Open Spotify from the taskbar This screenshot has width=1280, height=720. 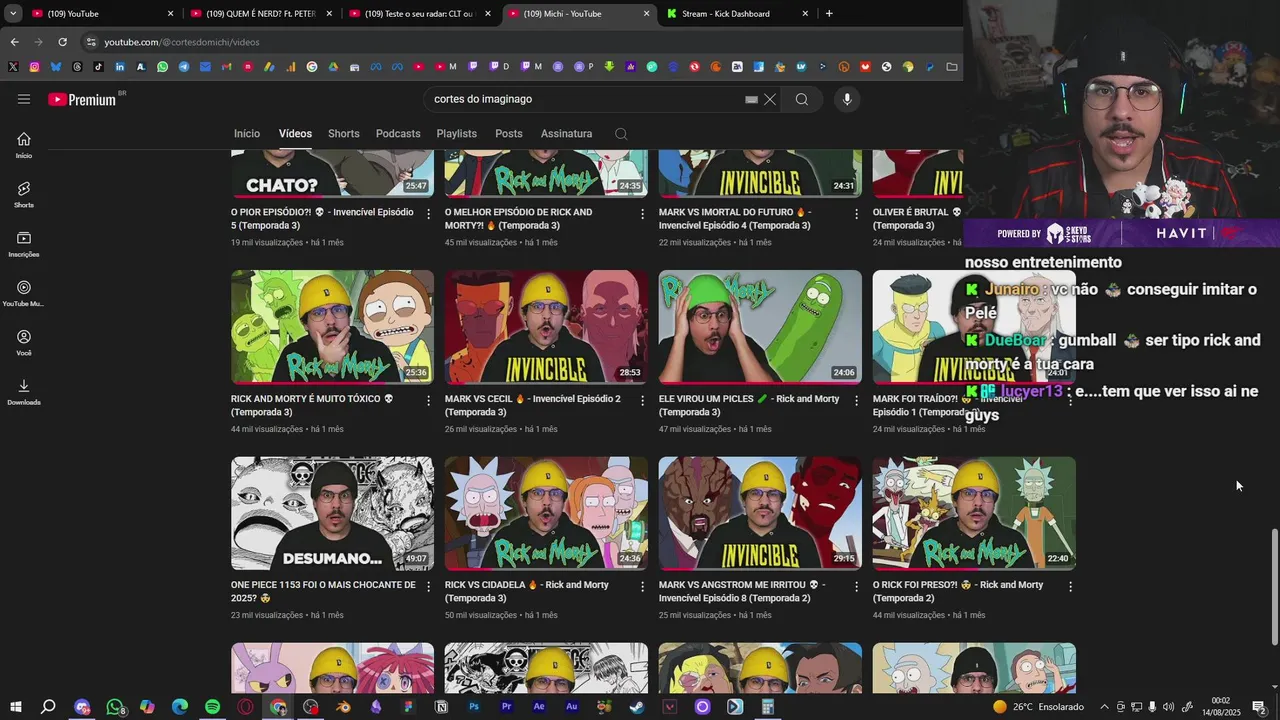[213, 707]
